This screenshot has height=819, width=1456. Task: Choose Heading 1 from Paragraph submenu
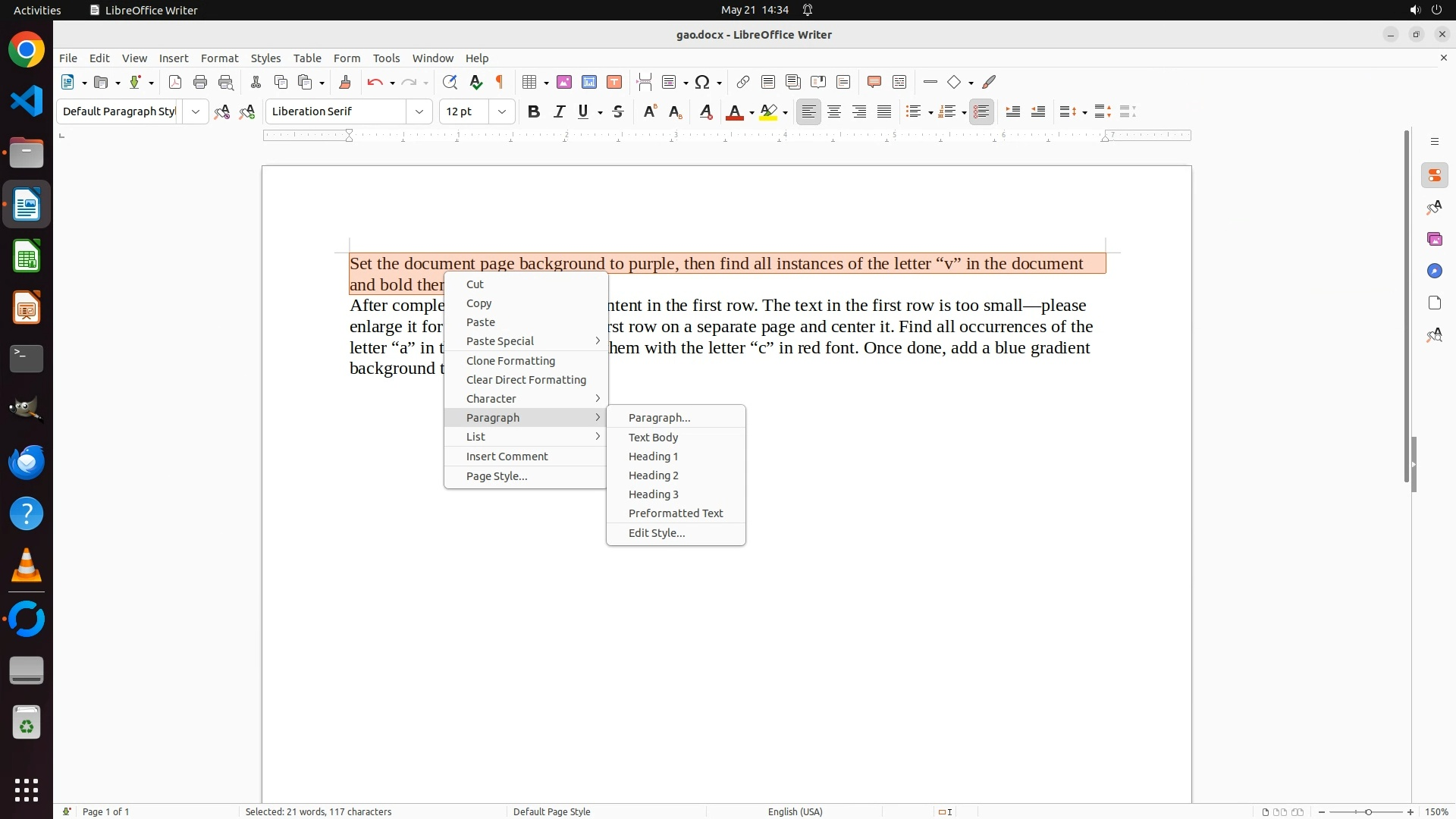[653, 457]
